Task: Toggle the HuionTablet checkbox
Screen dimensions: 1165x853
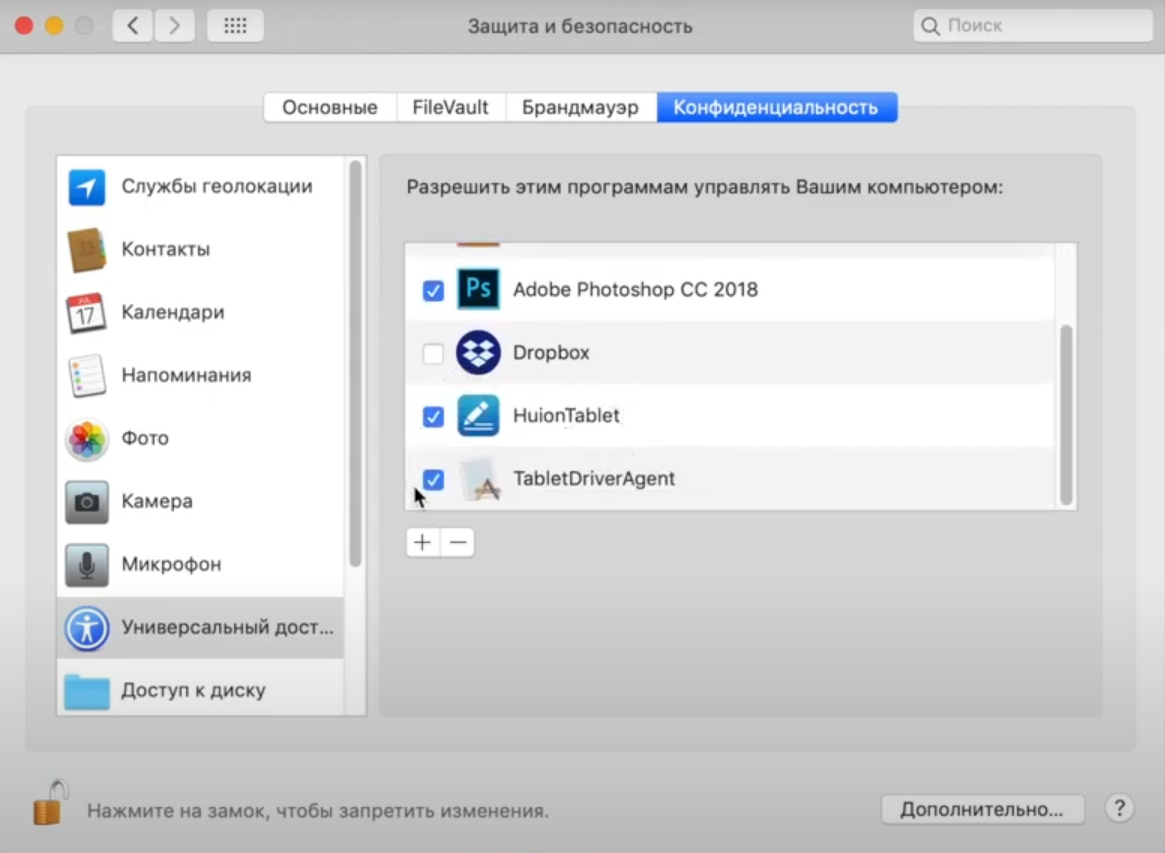Action: (x=433, y=416)
